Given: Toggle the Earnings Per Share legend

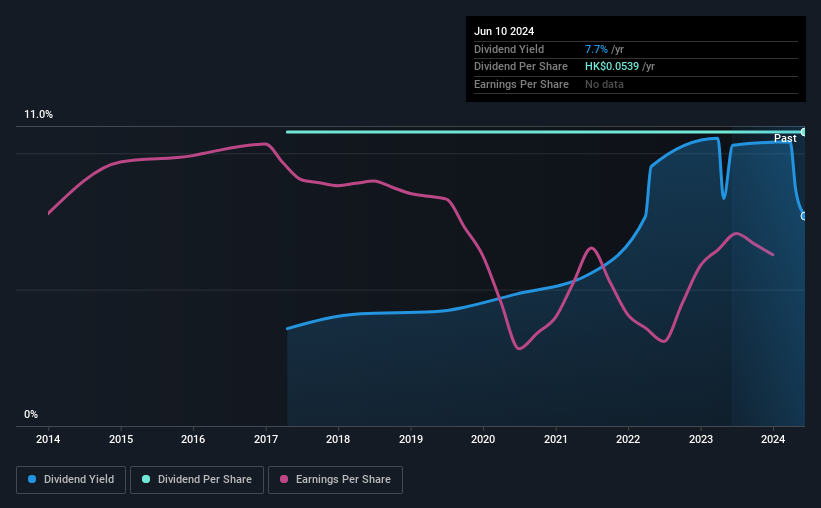Looking at the screenshot, I should pyautogui.click(x=335, y=480).
